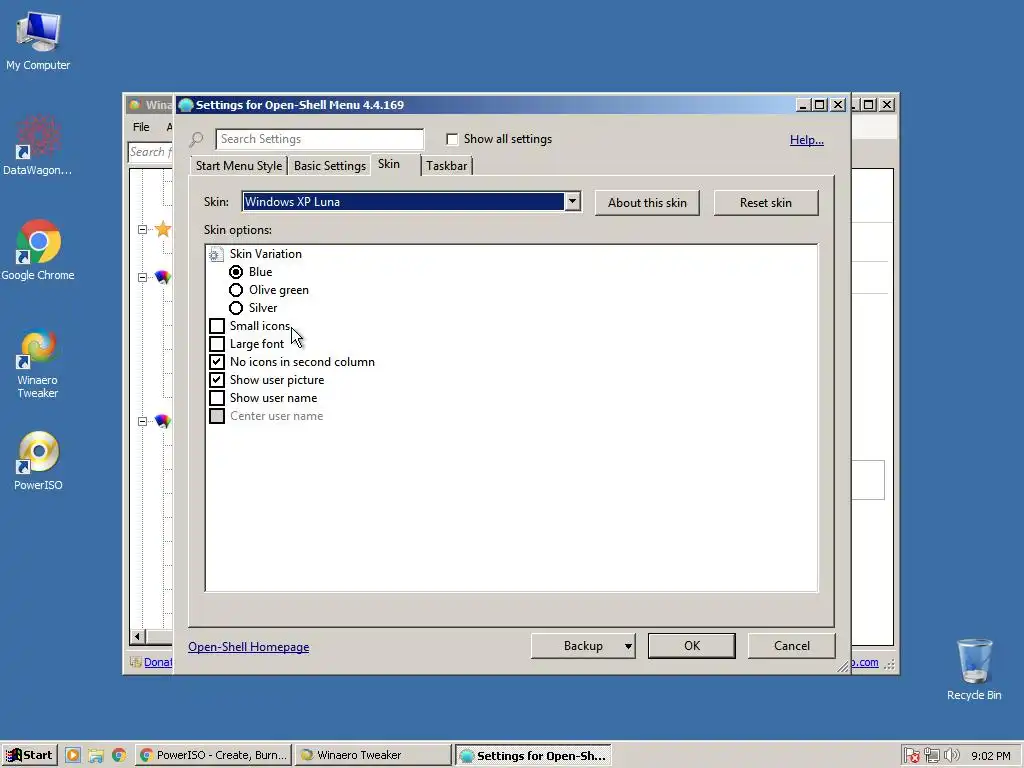Screen dimensions: 1024x768
Task: Uncheck No icons in second column
Action: [x=217, y=362]
